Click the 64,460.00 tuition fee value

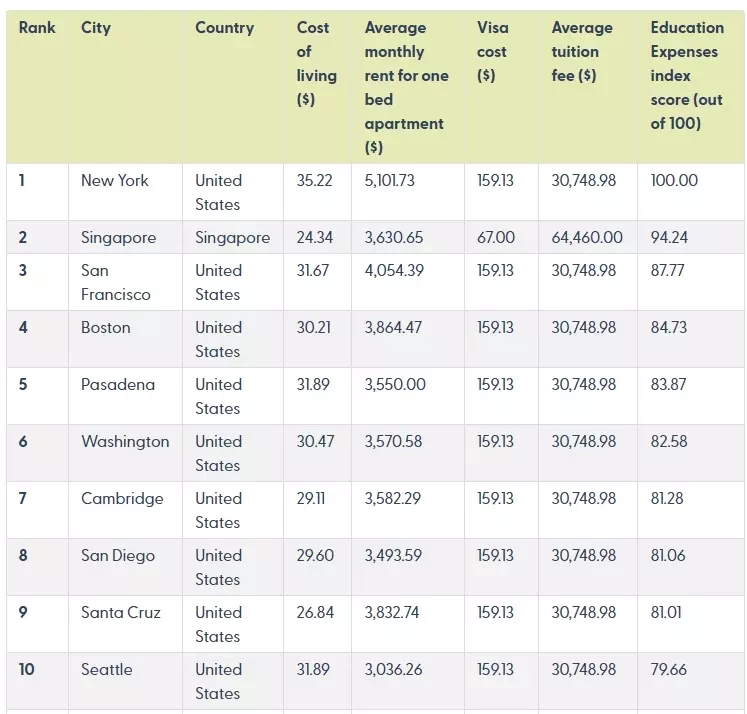(587, 238)
